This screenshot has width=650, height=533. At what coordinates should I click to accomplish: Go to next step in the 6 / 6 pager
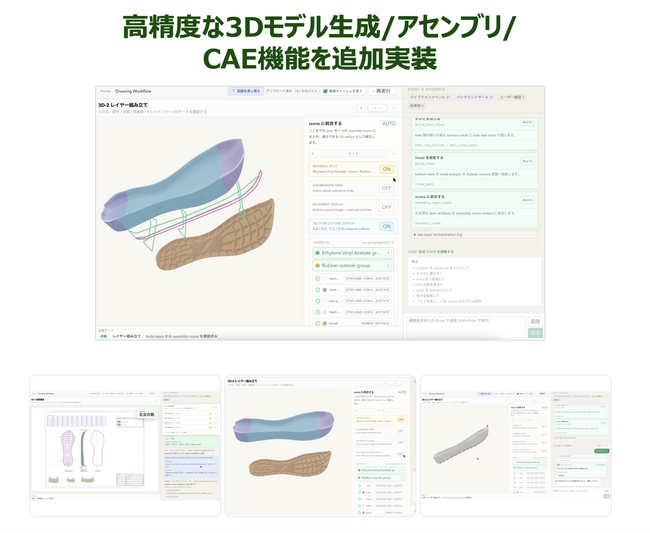pyautogui.click(x=393, y=154)
